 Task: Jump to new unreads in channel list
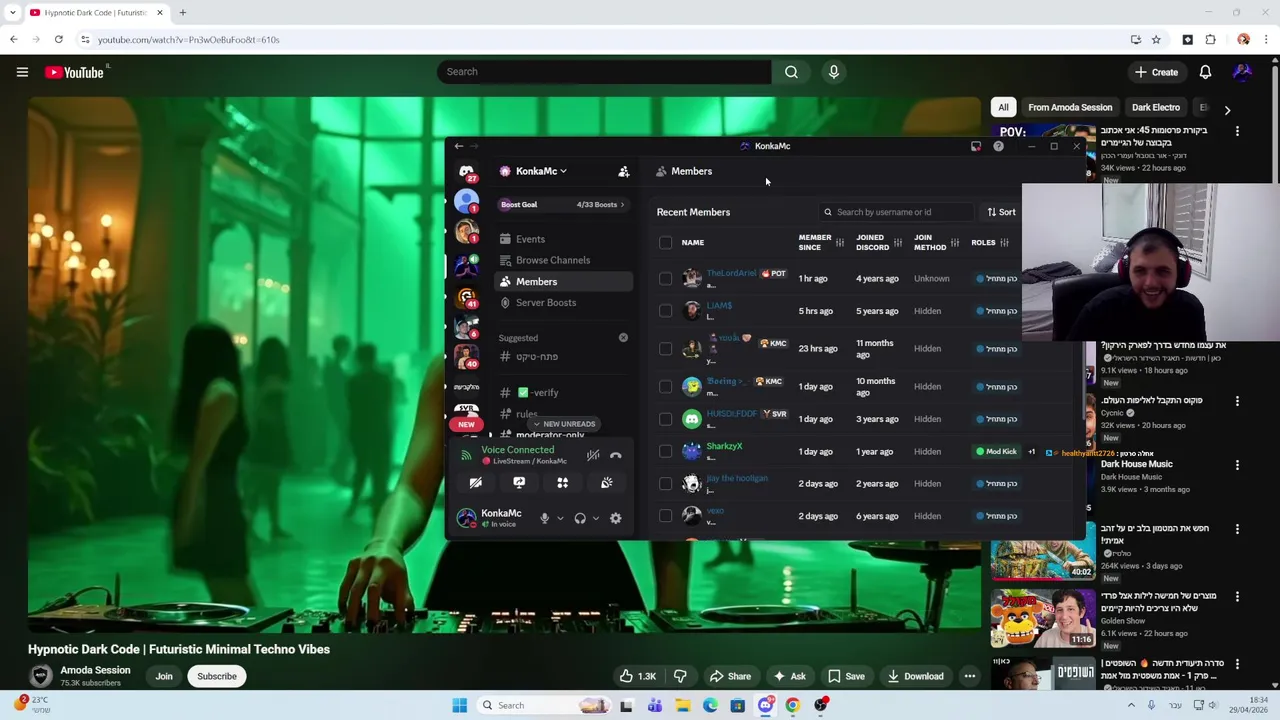[x=564, y=424]
